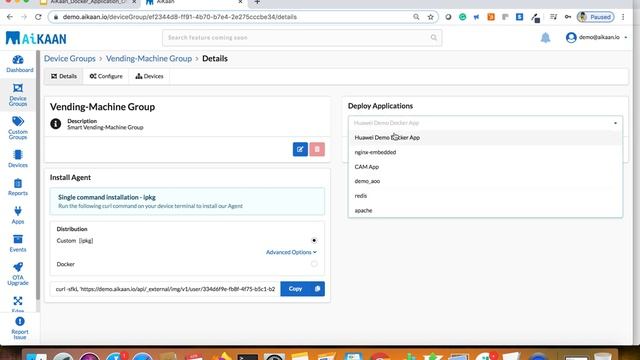Click the browser zoom magnifier icon
Screen dimensions: 640x360
coord(416,17)
